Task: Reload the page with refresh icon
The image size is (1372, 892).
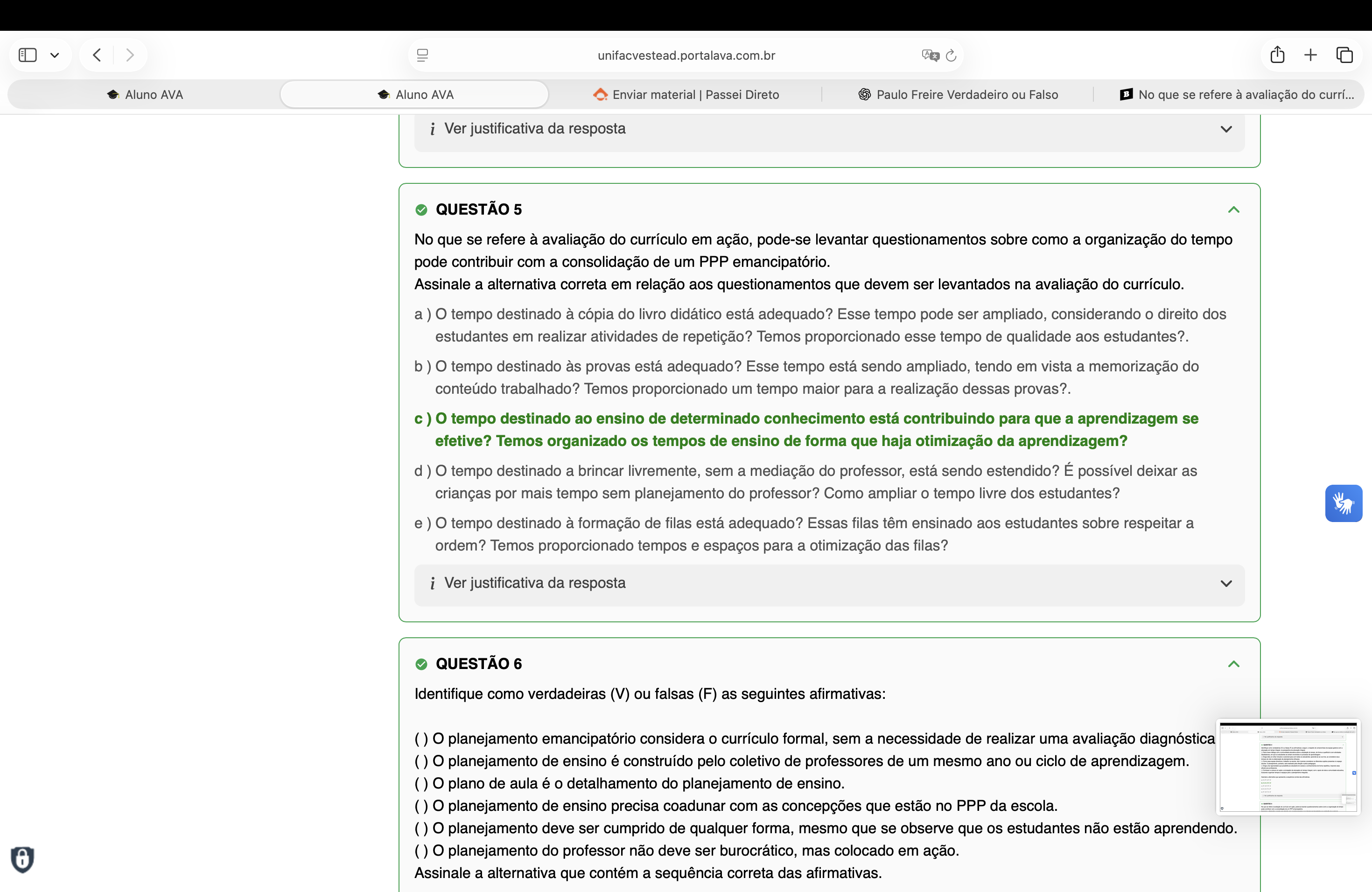Action: [951, 56]
